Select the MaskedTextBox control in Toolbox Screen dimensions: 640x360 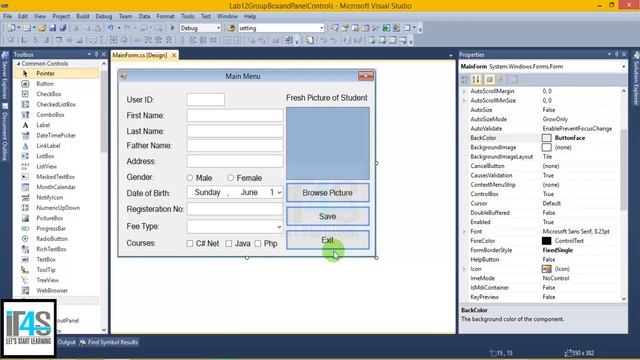coord(57,177)
